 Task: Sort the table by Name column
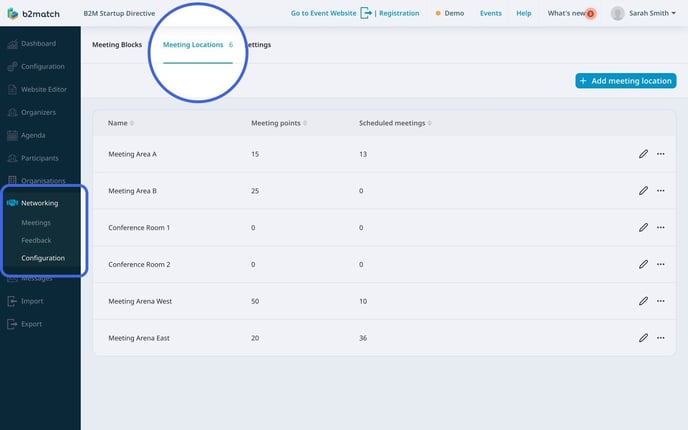coord(120,123)
